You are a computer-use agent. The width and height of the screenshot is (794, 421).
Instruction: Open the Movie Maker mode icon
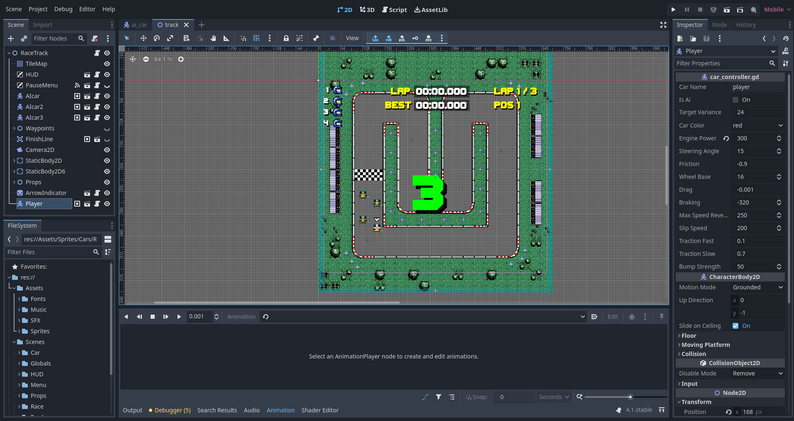click(753, 10)
